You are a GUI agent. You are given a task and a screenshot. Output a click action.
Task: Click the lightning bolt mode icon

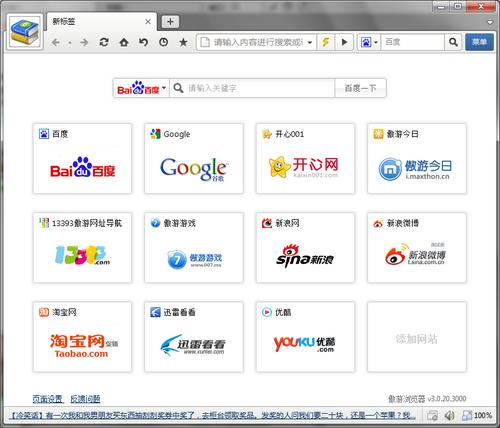coord(326,42)
